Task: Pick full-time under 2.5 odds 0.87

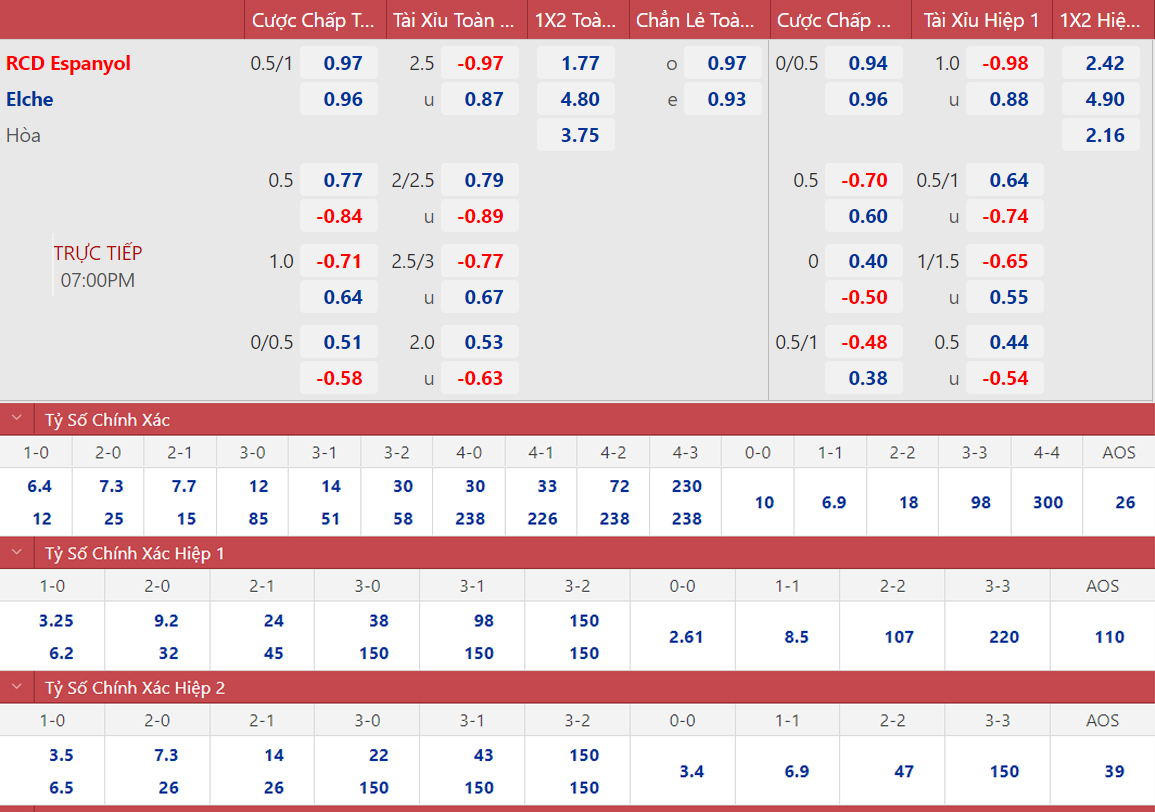Action: [x=480, y=99]
